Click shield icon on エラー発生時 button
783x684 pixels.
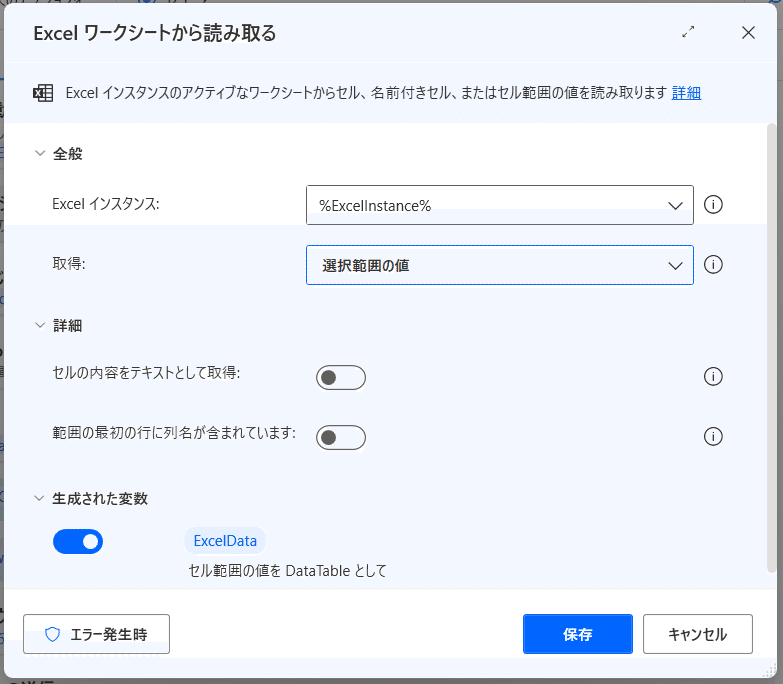(52, 635)
